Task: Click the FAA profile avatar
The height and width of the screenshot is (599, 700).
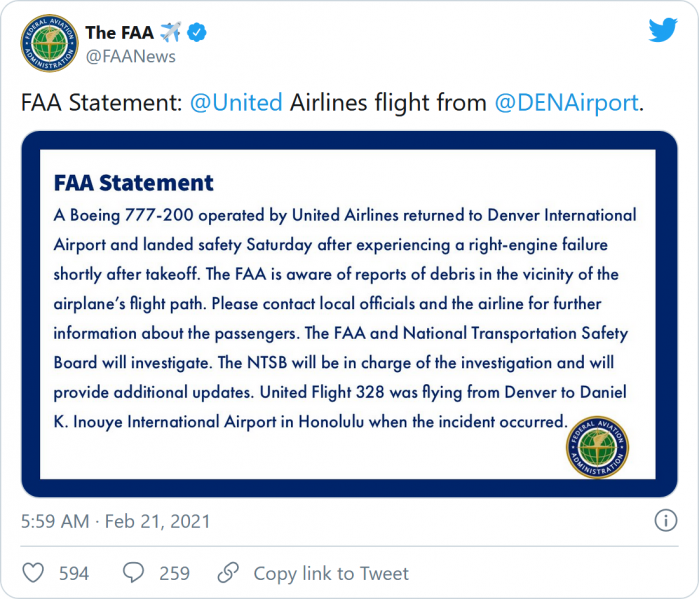Action: point(47,44)
